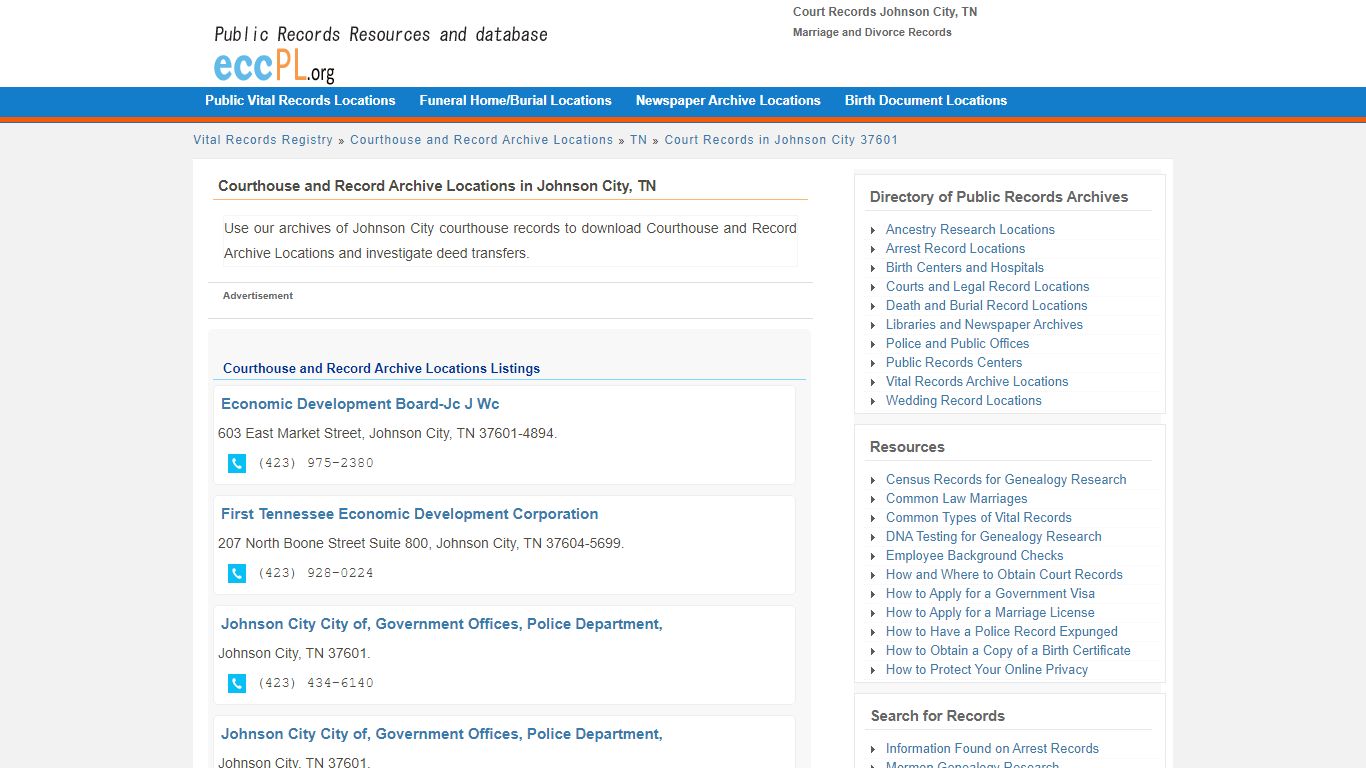Open Courts and Legal Record Locations link
Viewport: 1366px width, 768px height.
987,286
